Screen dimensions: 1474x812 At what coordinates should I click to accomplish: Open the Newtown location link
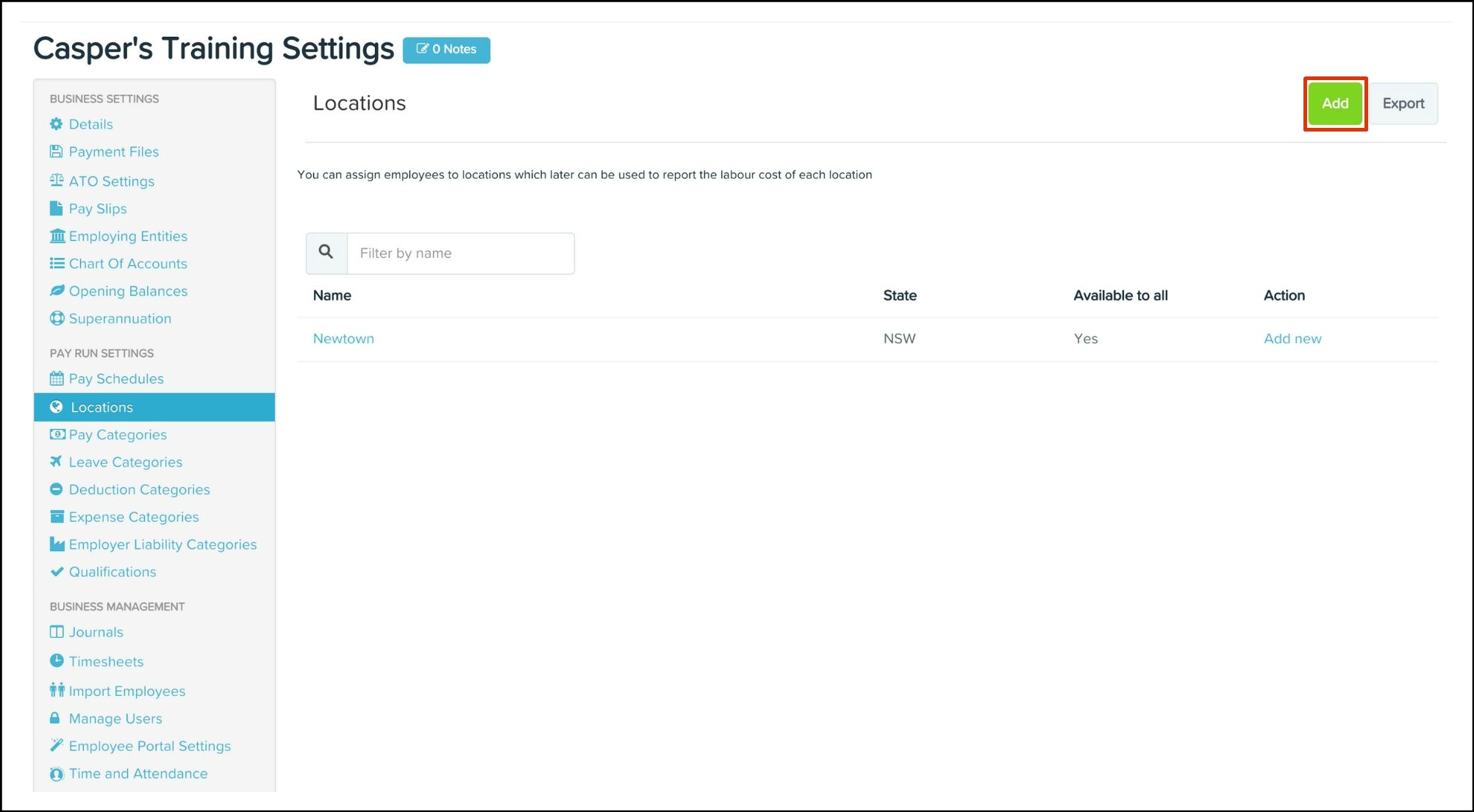[x=343, y=339]
